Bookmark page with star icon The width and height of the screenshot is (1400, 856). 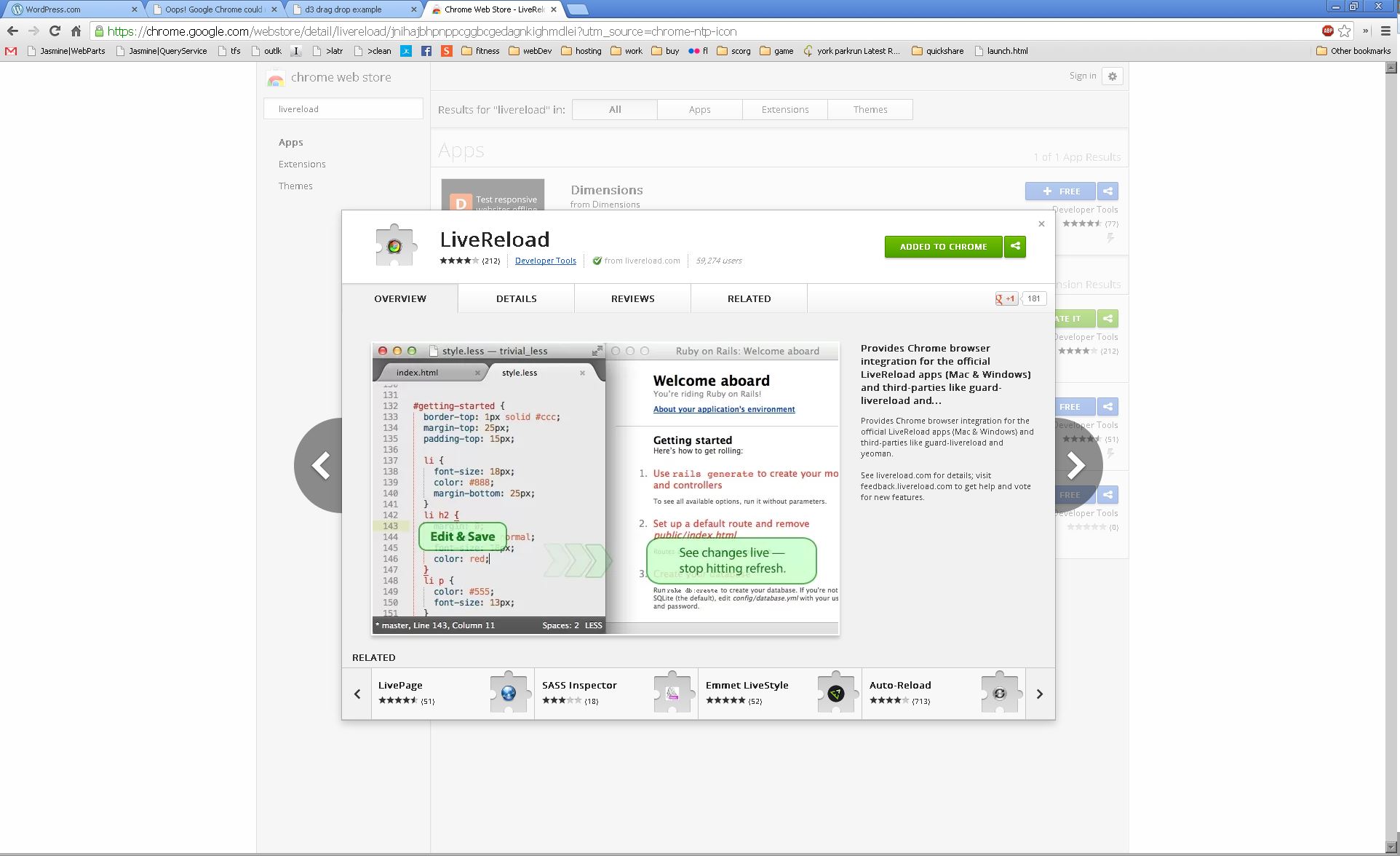tap(1345, 31)
